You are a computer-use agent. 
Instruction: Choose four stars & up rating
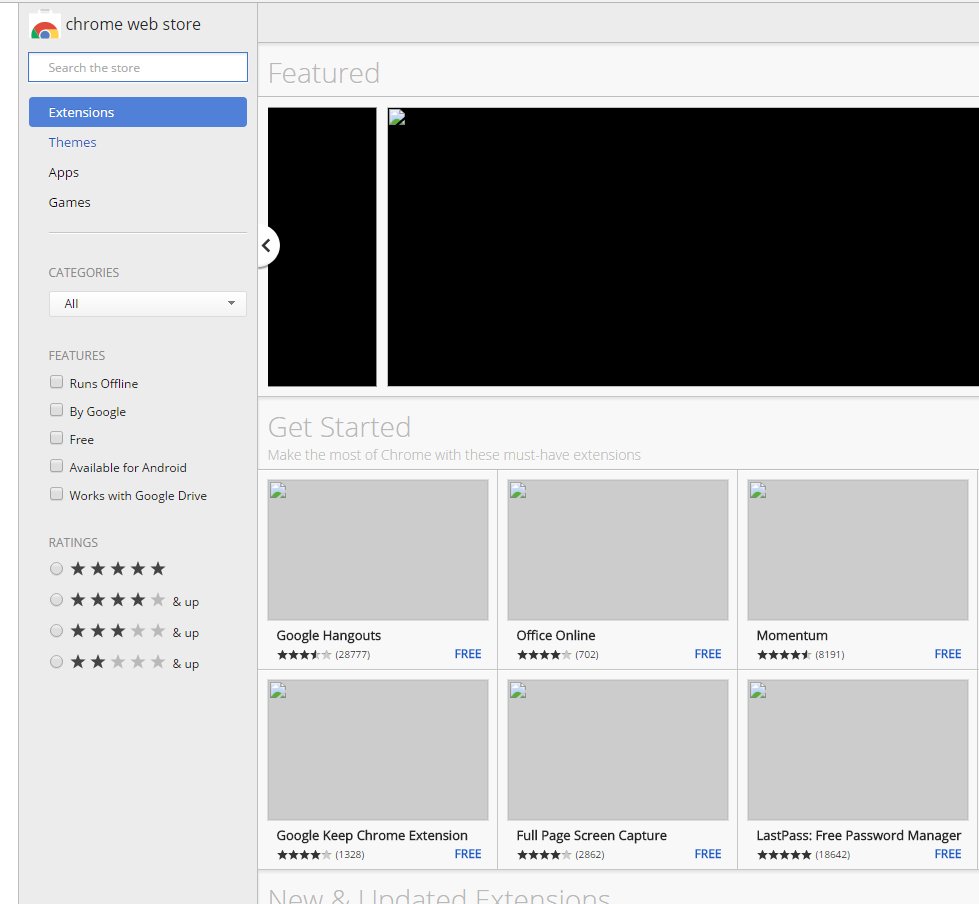point(56,600)
